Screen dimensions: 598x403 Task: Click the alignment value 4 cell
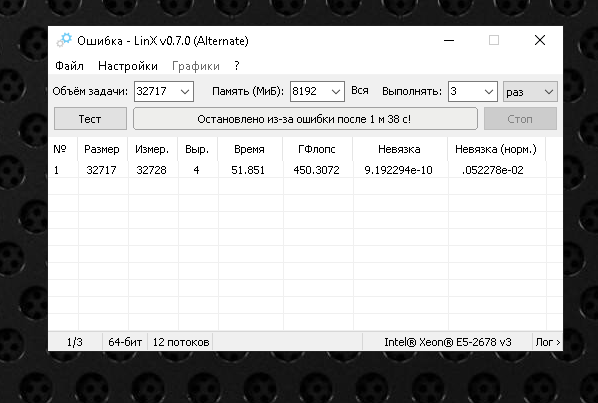[196, 170]
